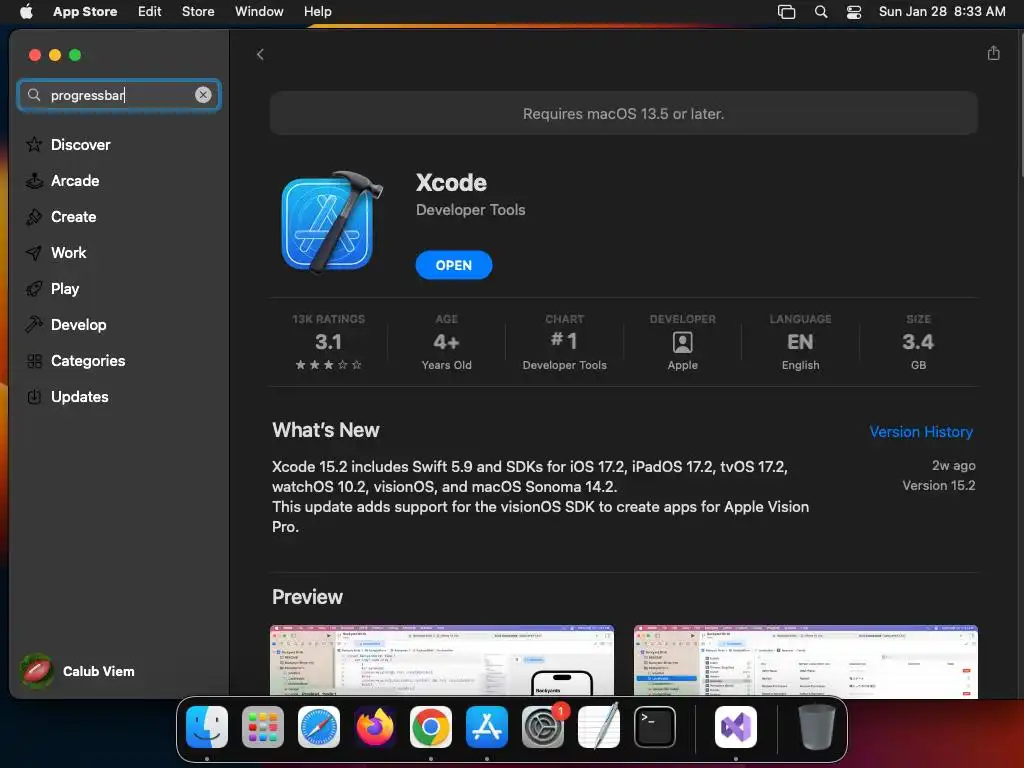Click the Xcode app icon
1024x768 pixels.
(332, 221)
